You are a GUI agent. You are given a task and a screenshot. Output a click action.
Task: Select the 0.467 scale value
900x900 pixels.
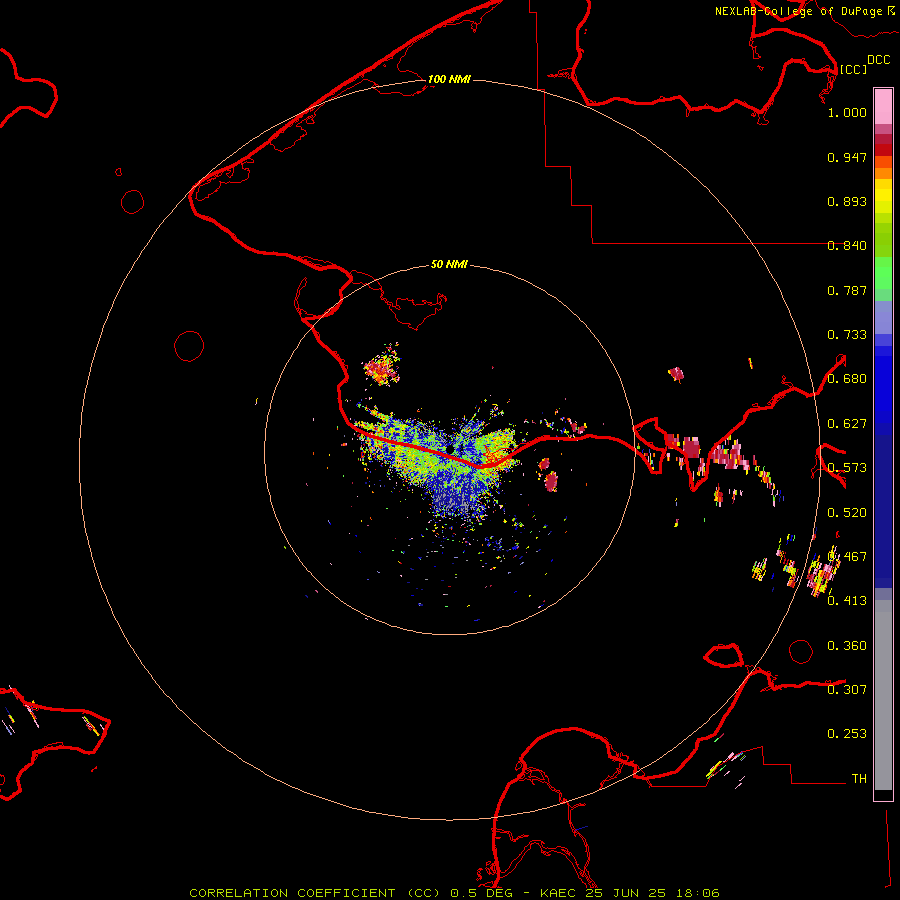[847, 557]
